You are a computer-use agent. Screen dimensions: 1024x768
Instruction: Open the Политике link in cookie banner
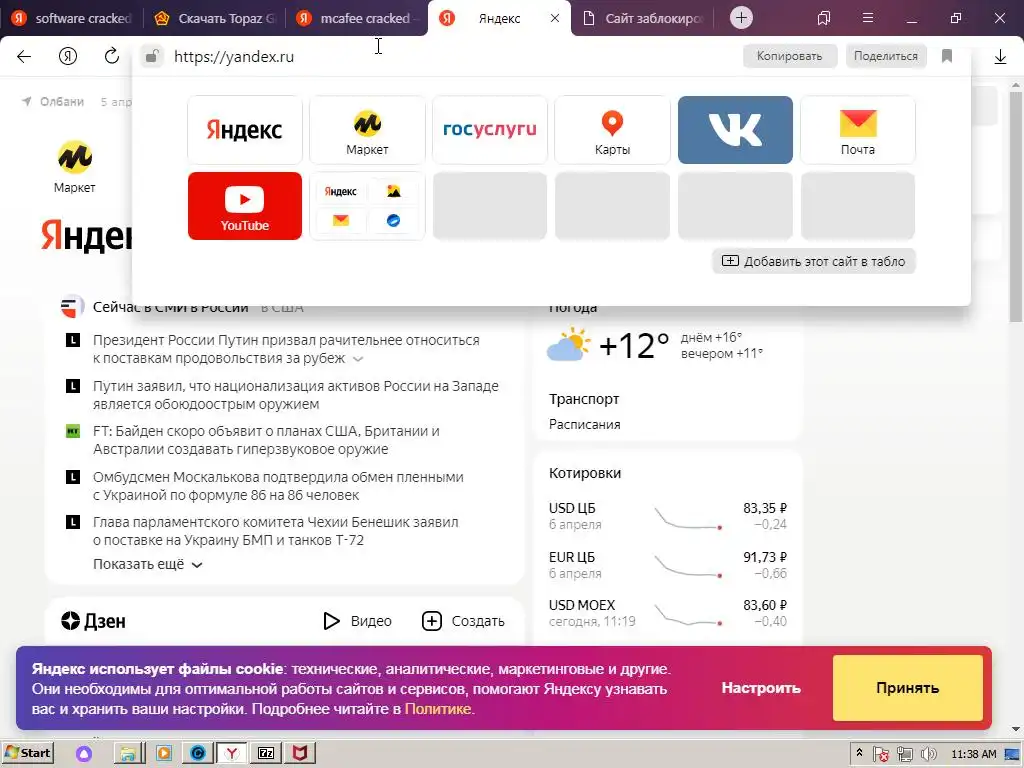438,709
